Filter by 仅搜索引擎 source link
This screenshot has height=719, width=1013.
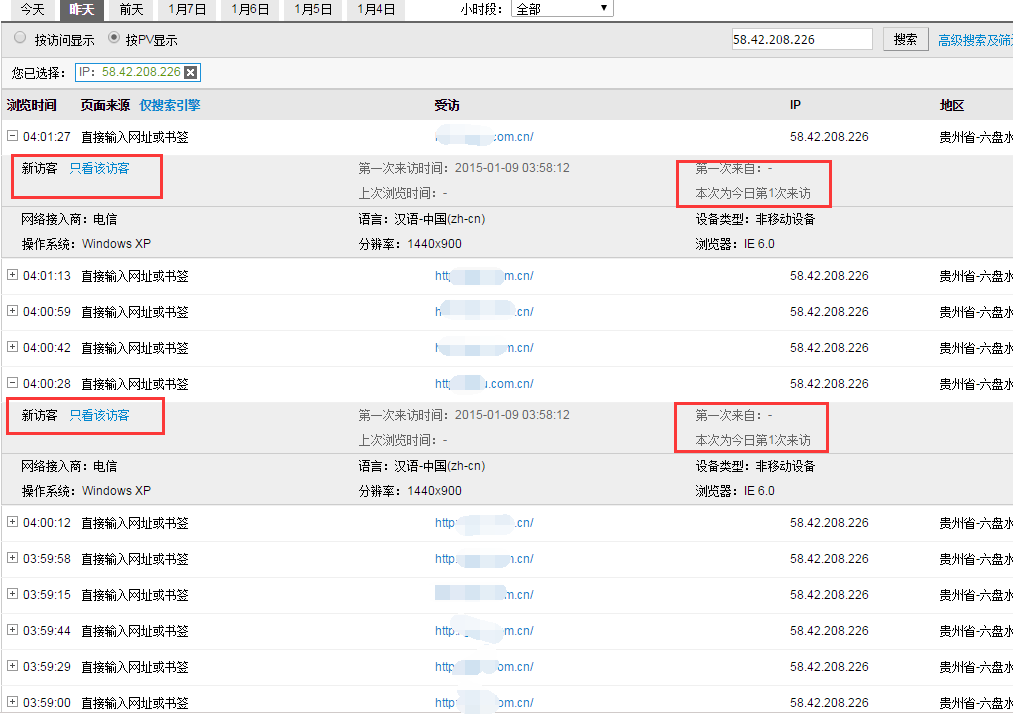pyautogui.click(x=169, y=105)
